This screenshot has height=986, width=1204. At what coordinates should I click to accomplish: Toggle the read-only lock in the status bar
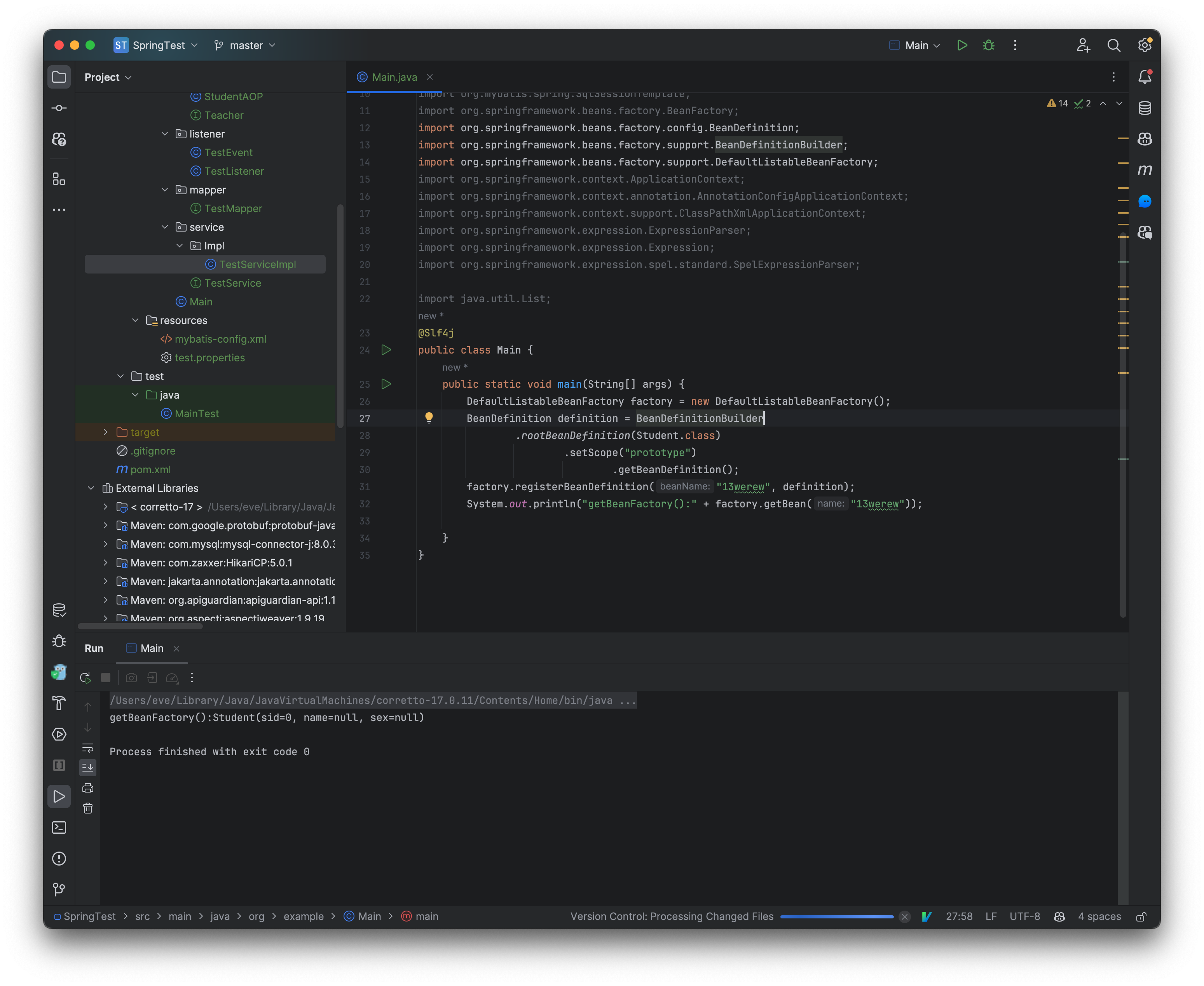(x=1141, y=916)
